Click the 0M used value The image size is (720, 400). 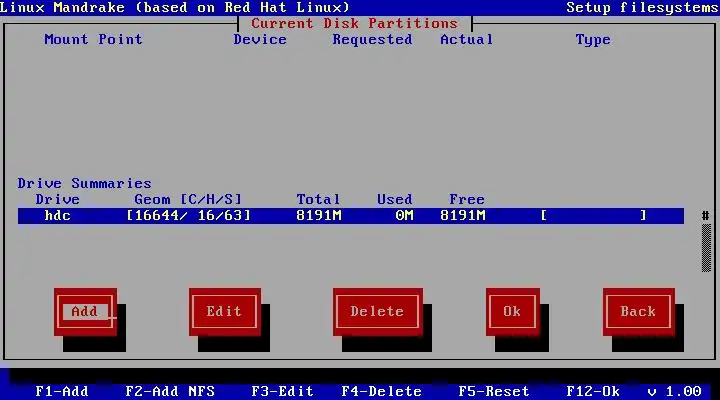point(405,215)
